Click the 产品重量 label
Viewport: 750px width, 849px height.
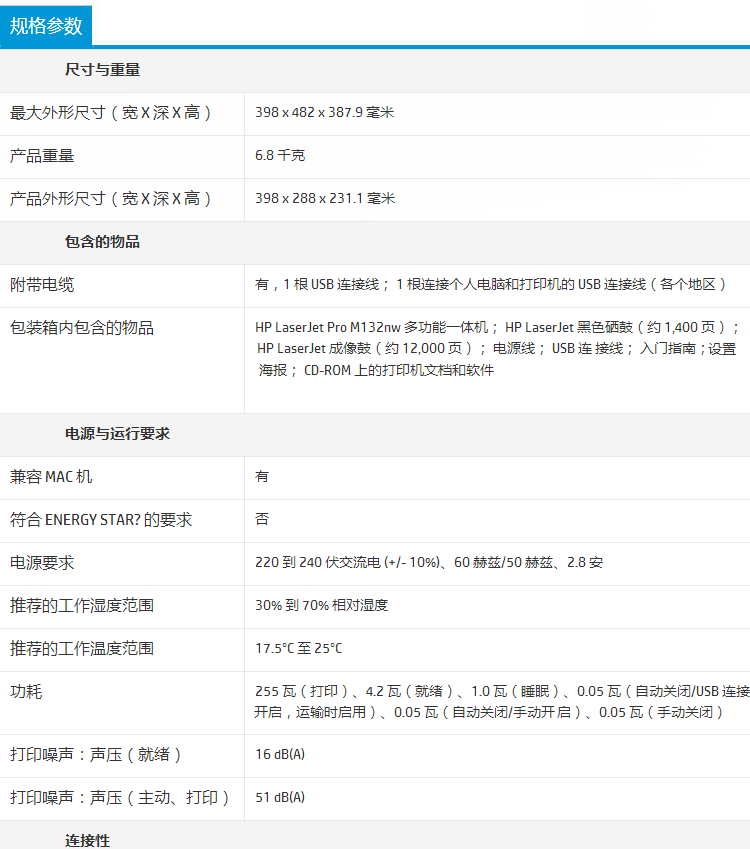(42, 156)
